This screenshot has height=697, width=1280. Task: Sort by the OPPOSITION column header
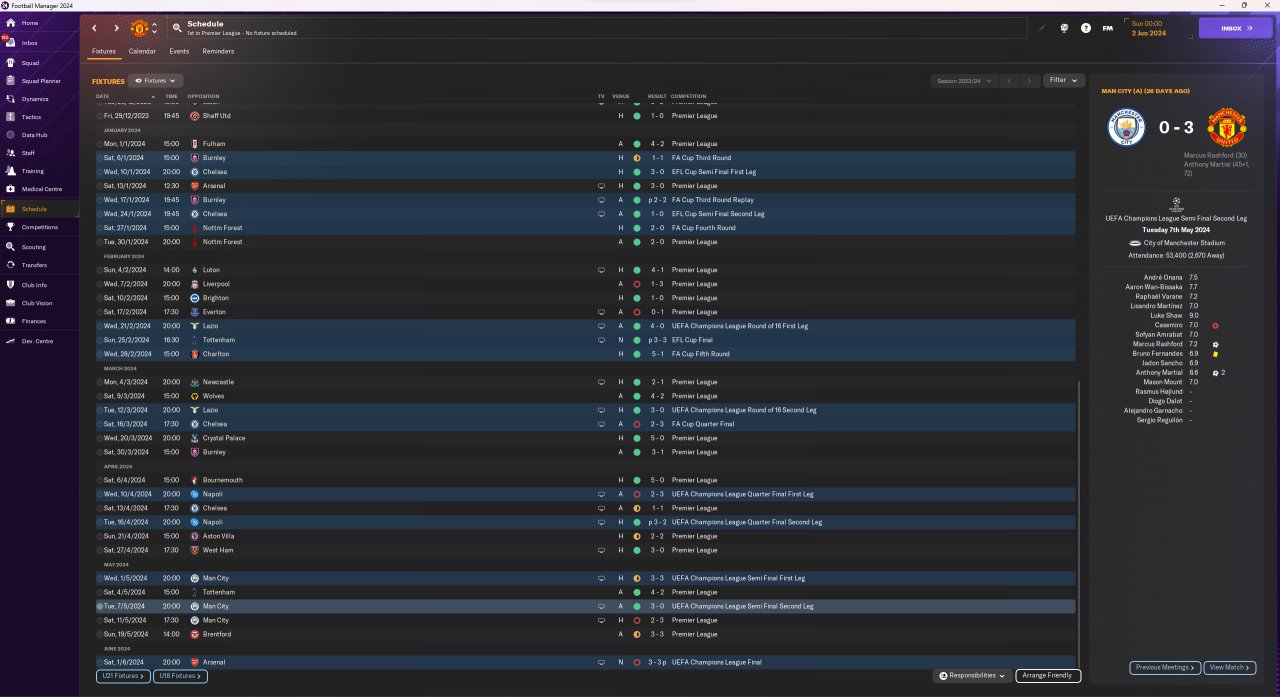pos(203,96)
